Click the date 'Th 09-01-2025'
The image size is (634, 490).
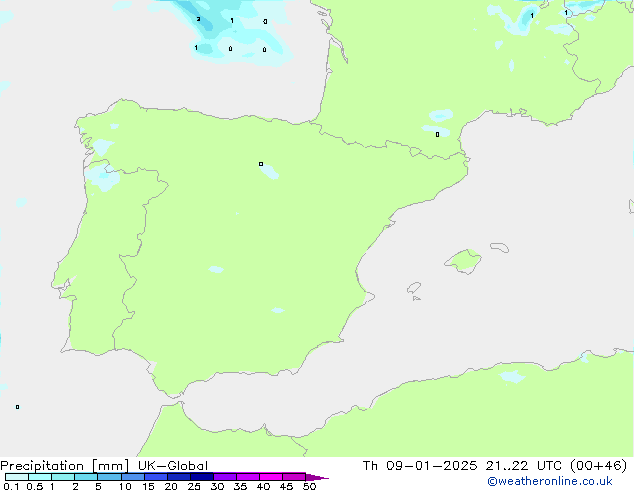pyautogui.click(x=420, y=466)
